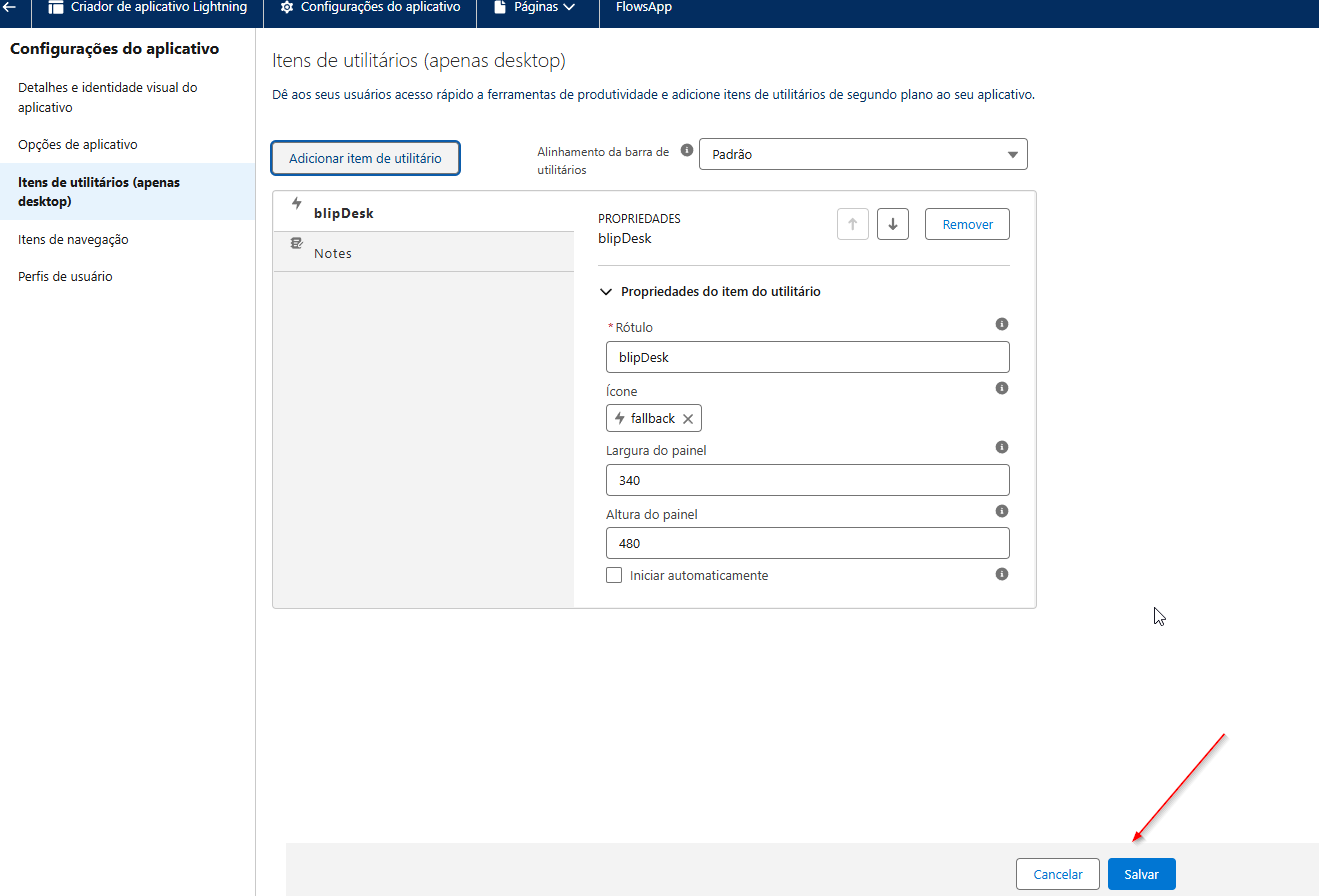
Task: Click the lightning icon in the fallback pill
Action: tap(620, 418)
